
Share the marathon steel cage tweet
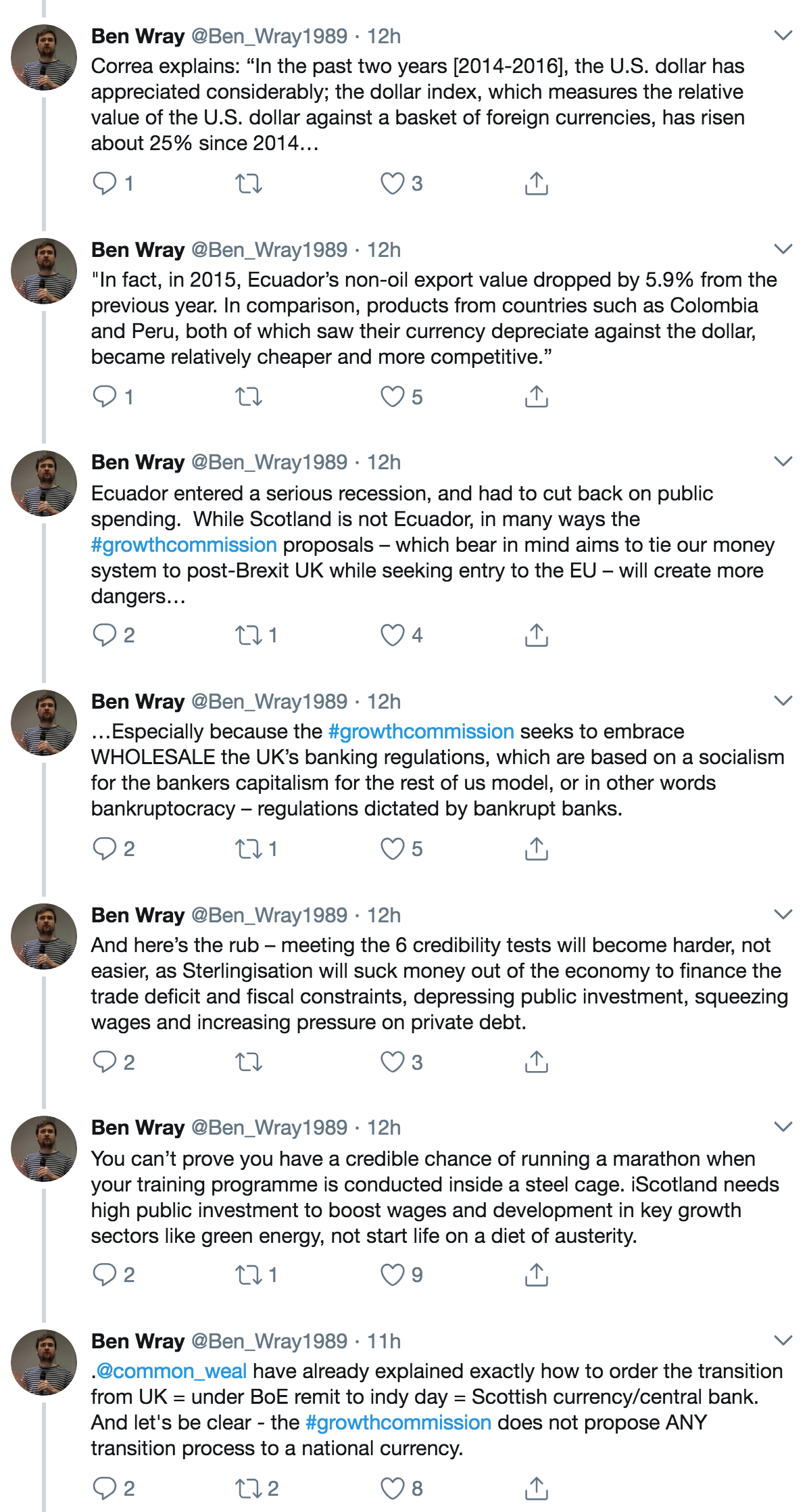pyautogui.click(x=536, y=1275)
